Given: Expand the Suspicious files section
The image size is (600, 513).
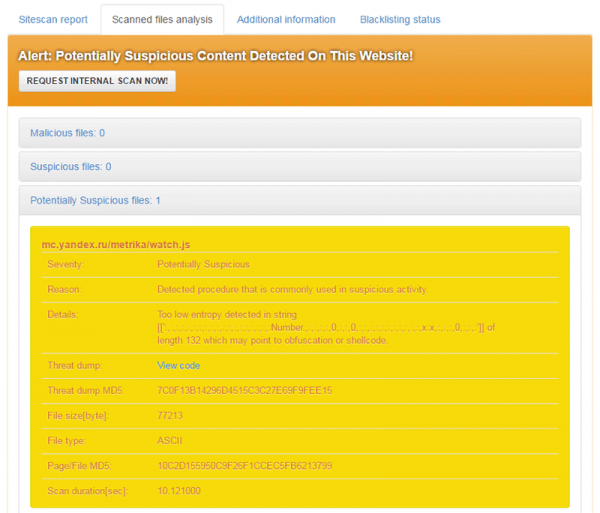Looking at the screenshot, I should click(x=300, y=166).
